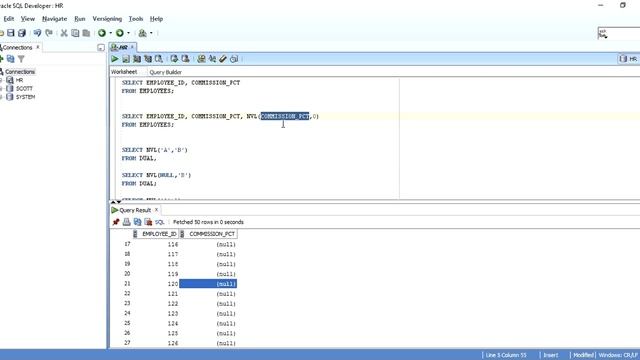Click the Cut scissors icon

point(64,33)
